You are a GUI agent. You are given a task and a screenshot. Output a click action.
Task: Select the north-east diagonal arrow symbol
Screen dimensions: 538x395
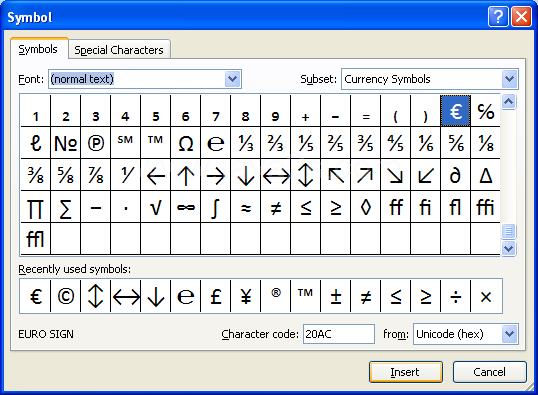(365, 175)
